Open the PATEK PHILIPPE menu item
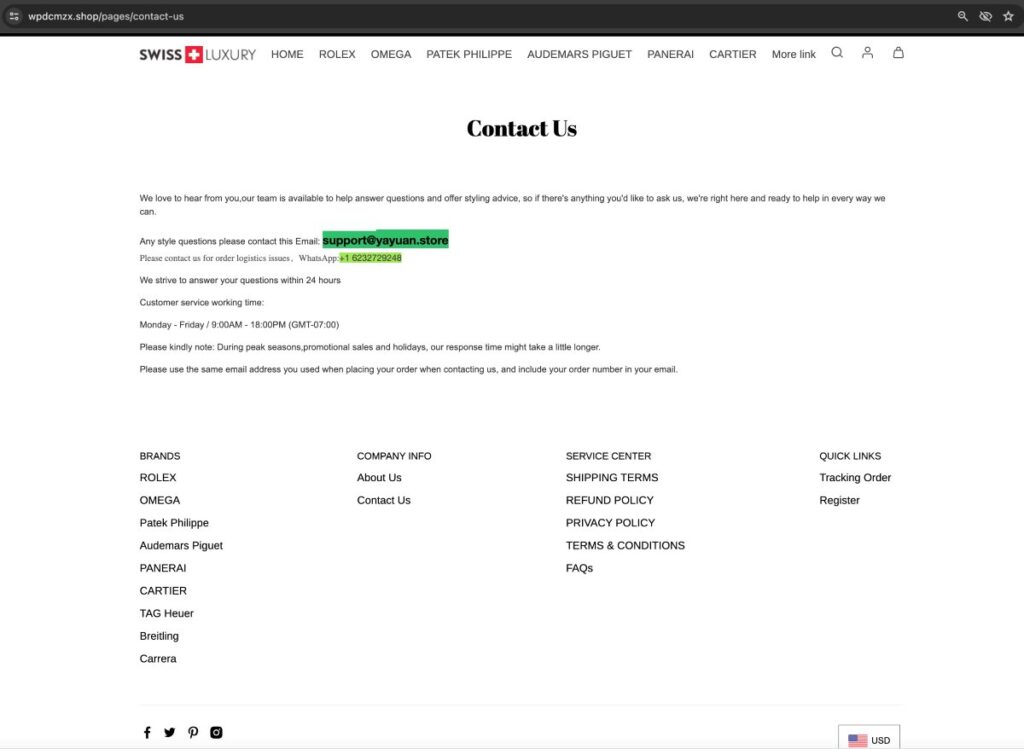1024x749 pixels. point(469,54)
